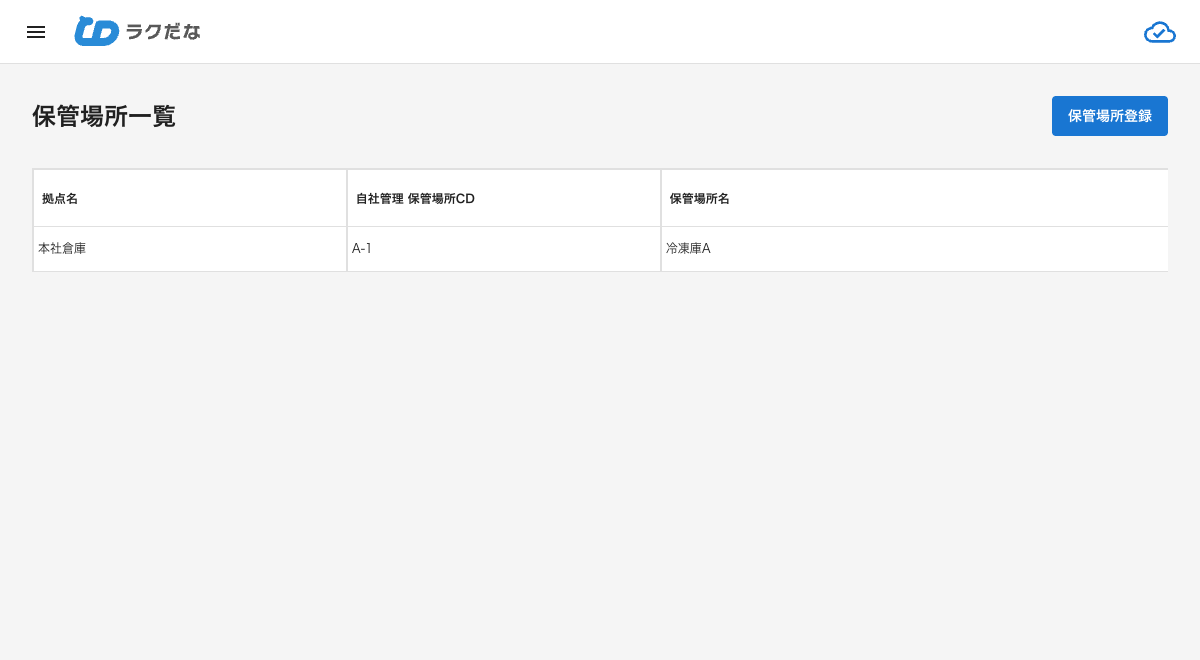Click the 保管場所名 column header
Viewport: 1200px width, 660px height.
coord(915,198)
